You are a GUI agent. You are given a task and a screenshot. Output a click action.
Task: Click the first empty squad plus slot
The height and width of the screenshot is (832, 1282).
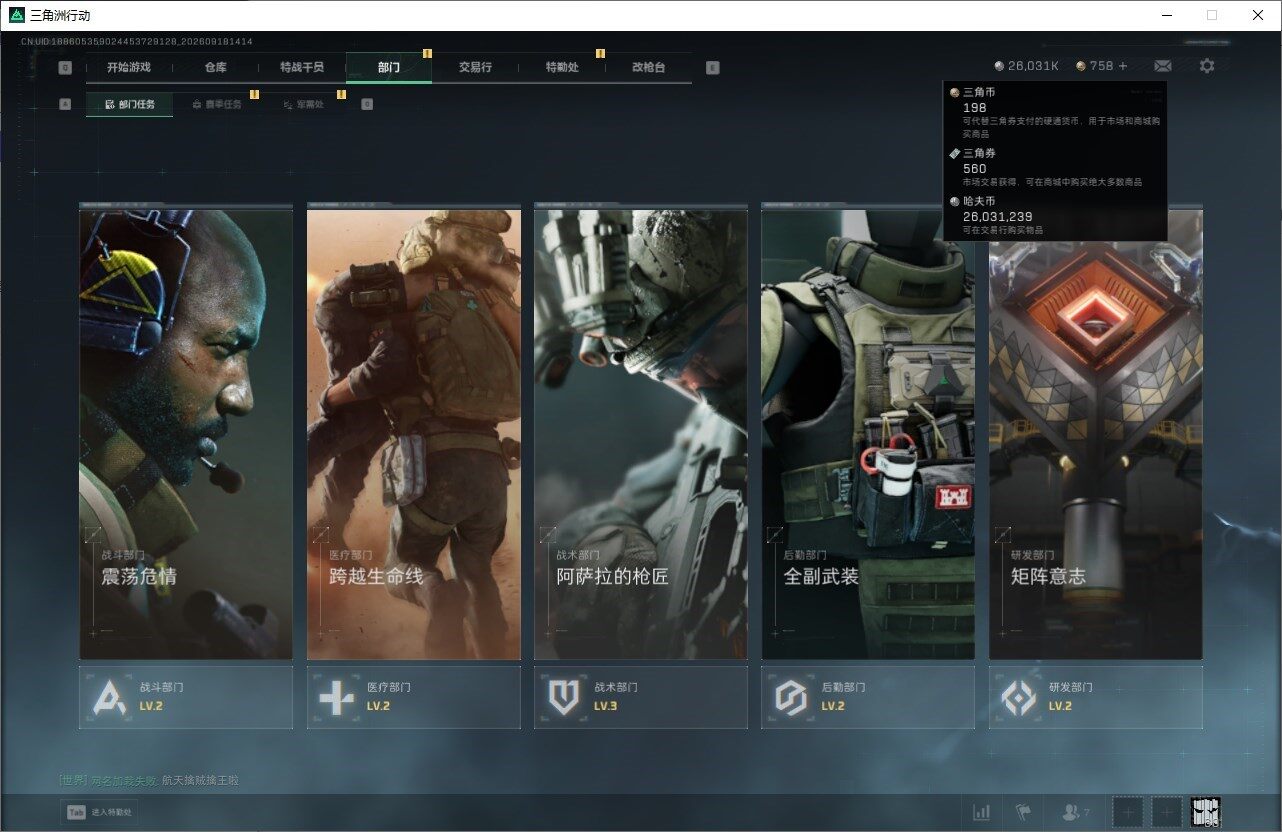pyautogui.click(x=1128, y=812)
